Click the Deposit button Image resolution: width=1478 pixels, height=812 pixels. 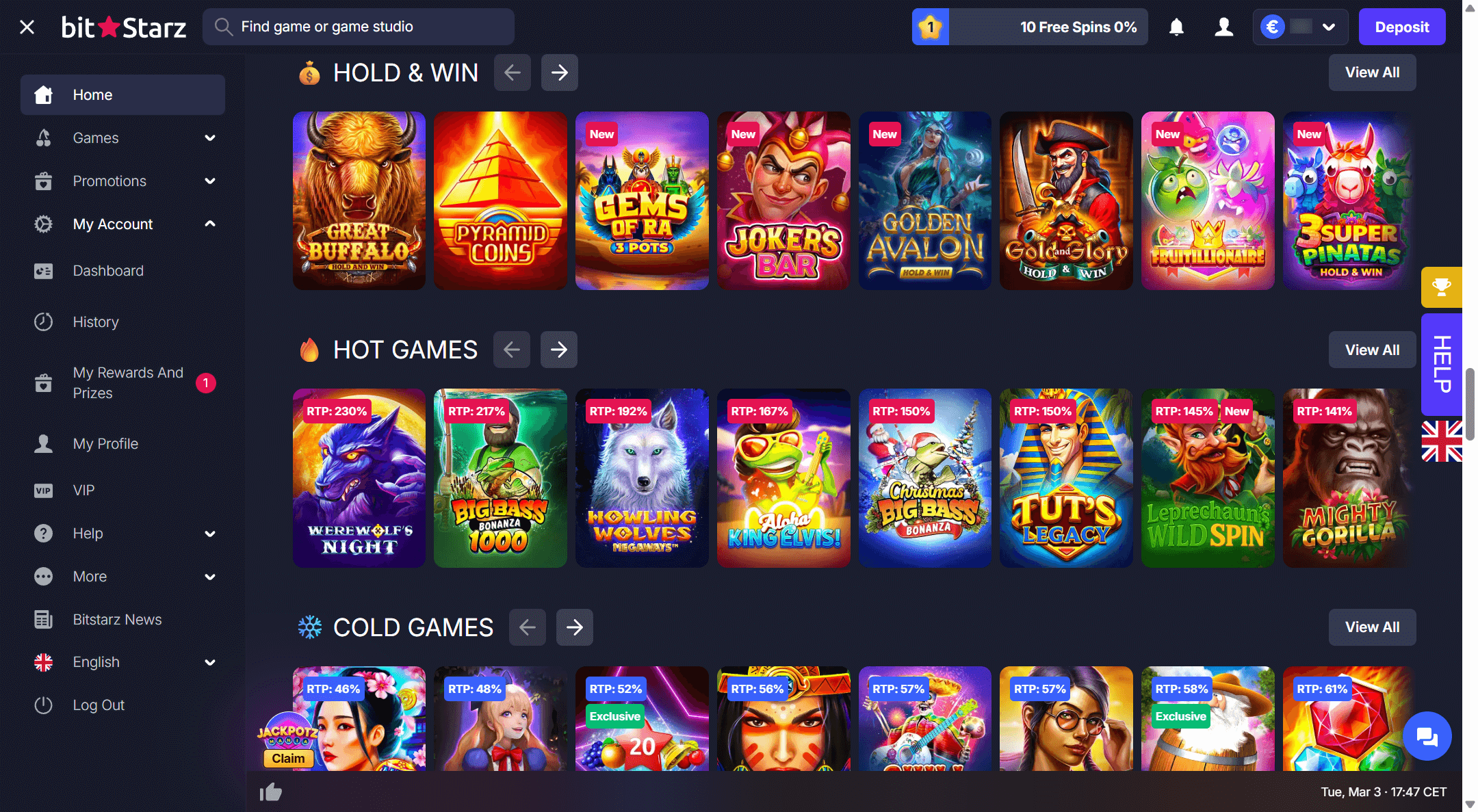coord(1402,27)
